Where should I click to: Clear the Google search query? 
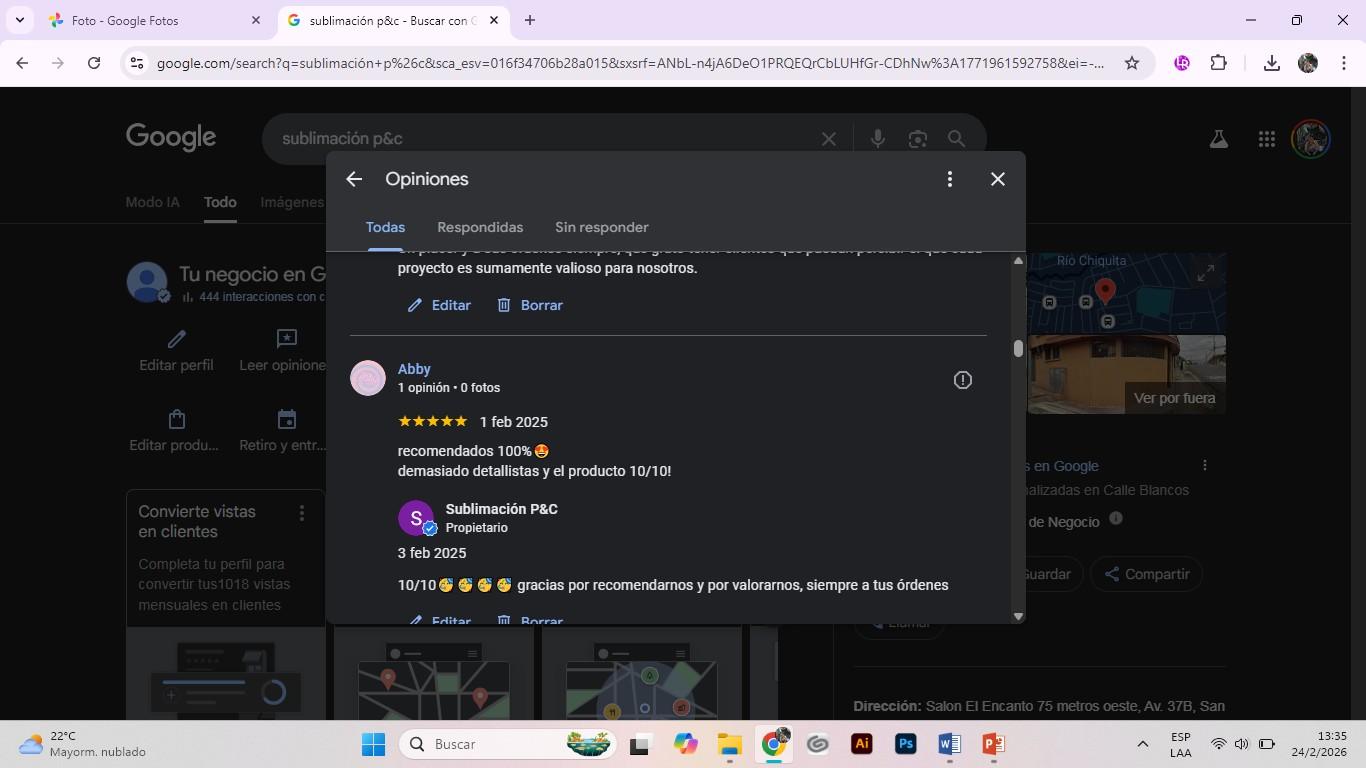coord(828,139)
